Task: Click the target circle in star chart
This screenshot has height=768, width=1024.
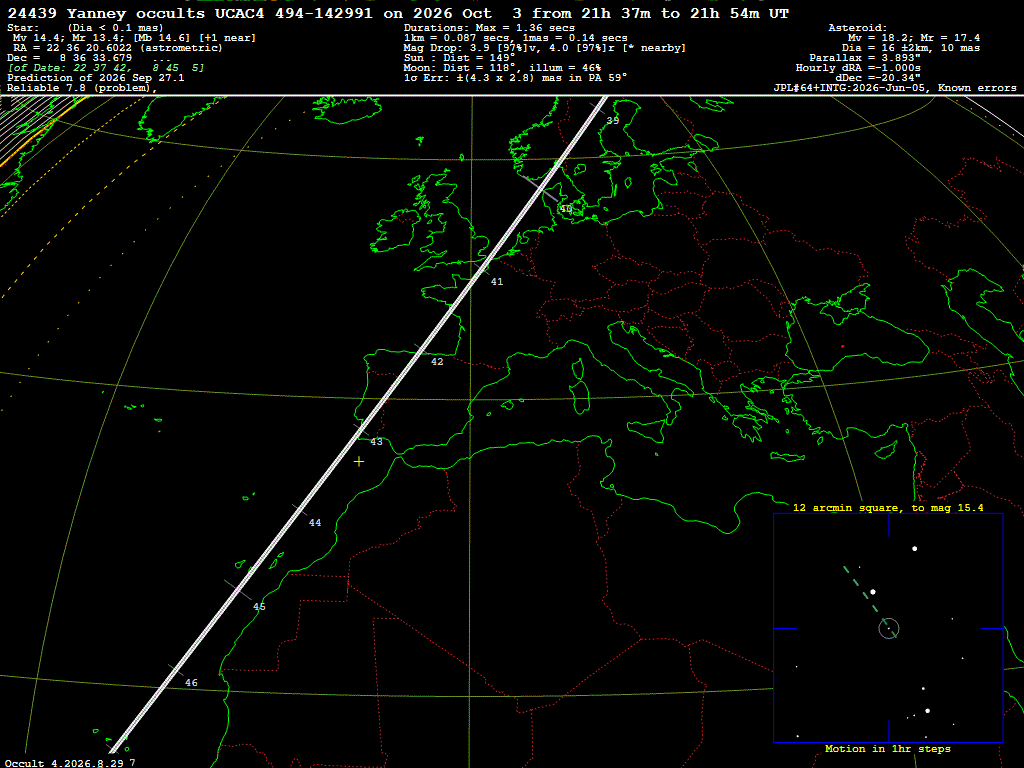Action: point(889,628)
